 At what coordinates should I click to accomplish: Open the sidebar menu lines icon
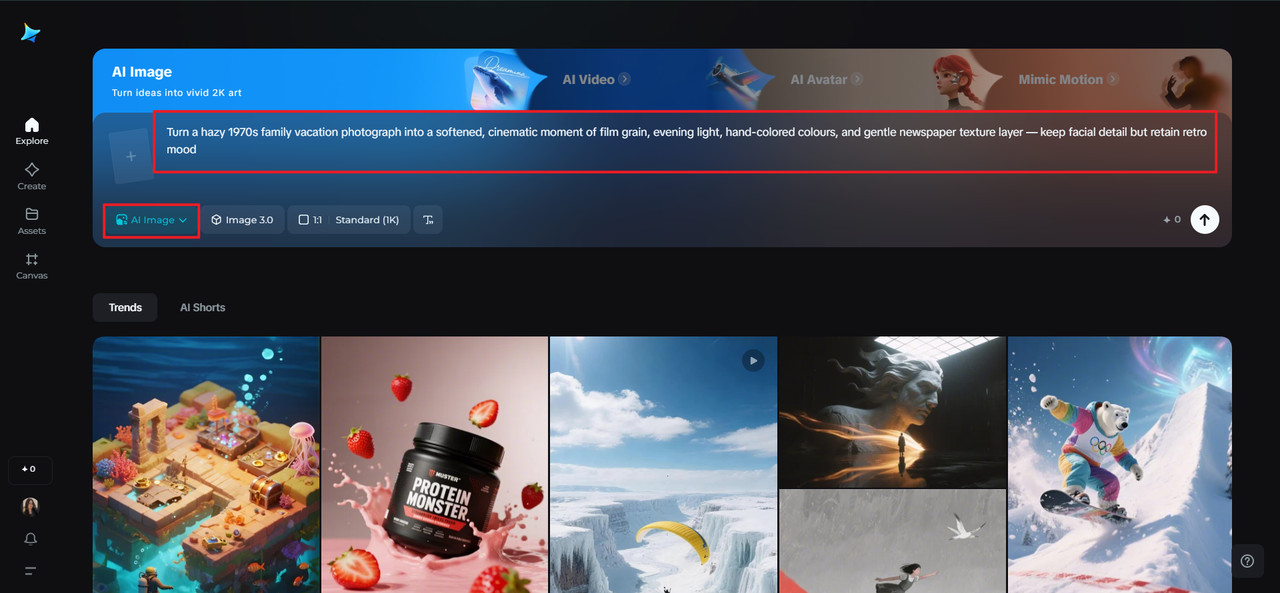[31, 571]
